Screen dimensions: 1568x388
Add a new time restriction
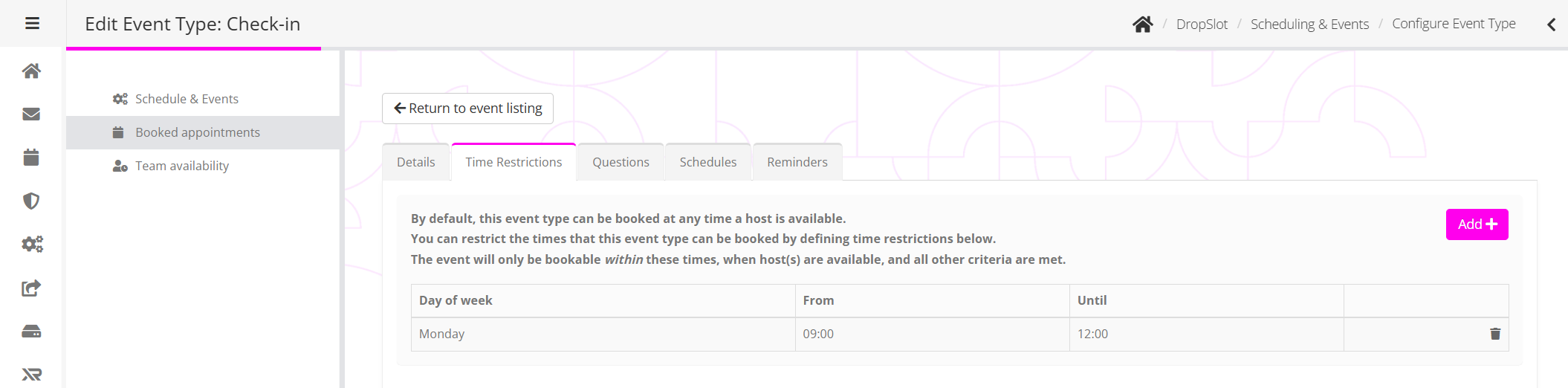[1477, 224]
